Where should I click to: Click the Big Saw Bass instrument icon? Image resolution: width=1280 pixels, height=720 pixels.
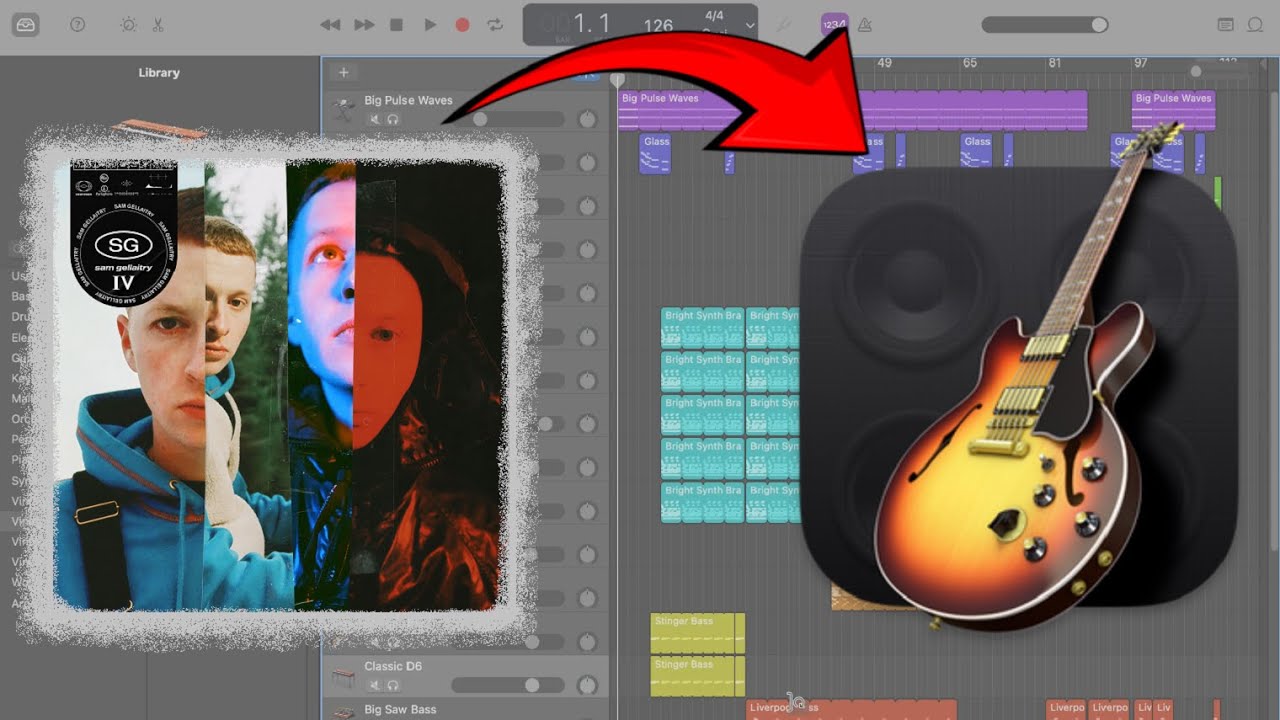point(345,712)
